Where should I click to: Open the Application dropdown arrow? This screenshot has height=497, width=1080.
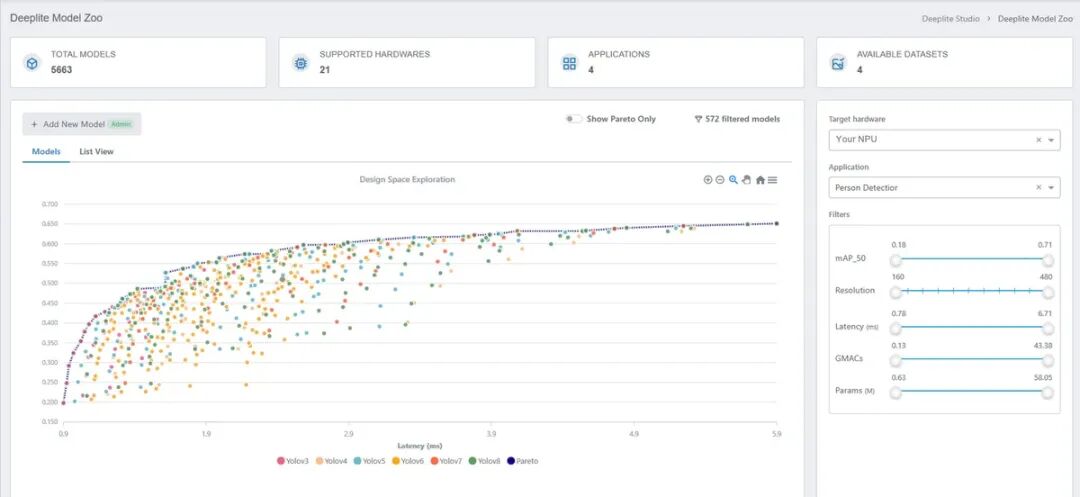tap(1050, 187)
